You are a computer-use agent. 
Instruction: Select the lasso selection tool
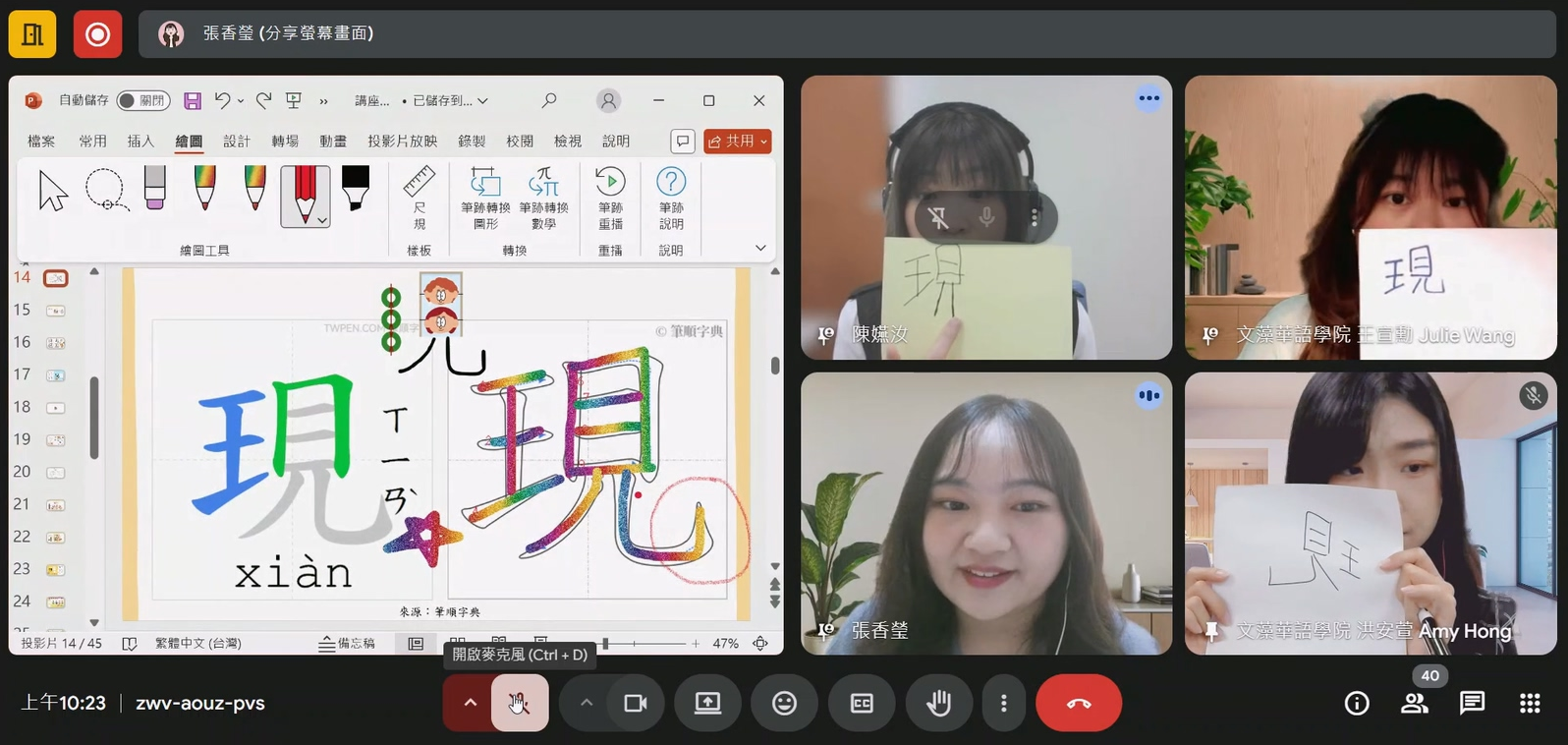pos(106,191)
